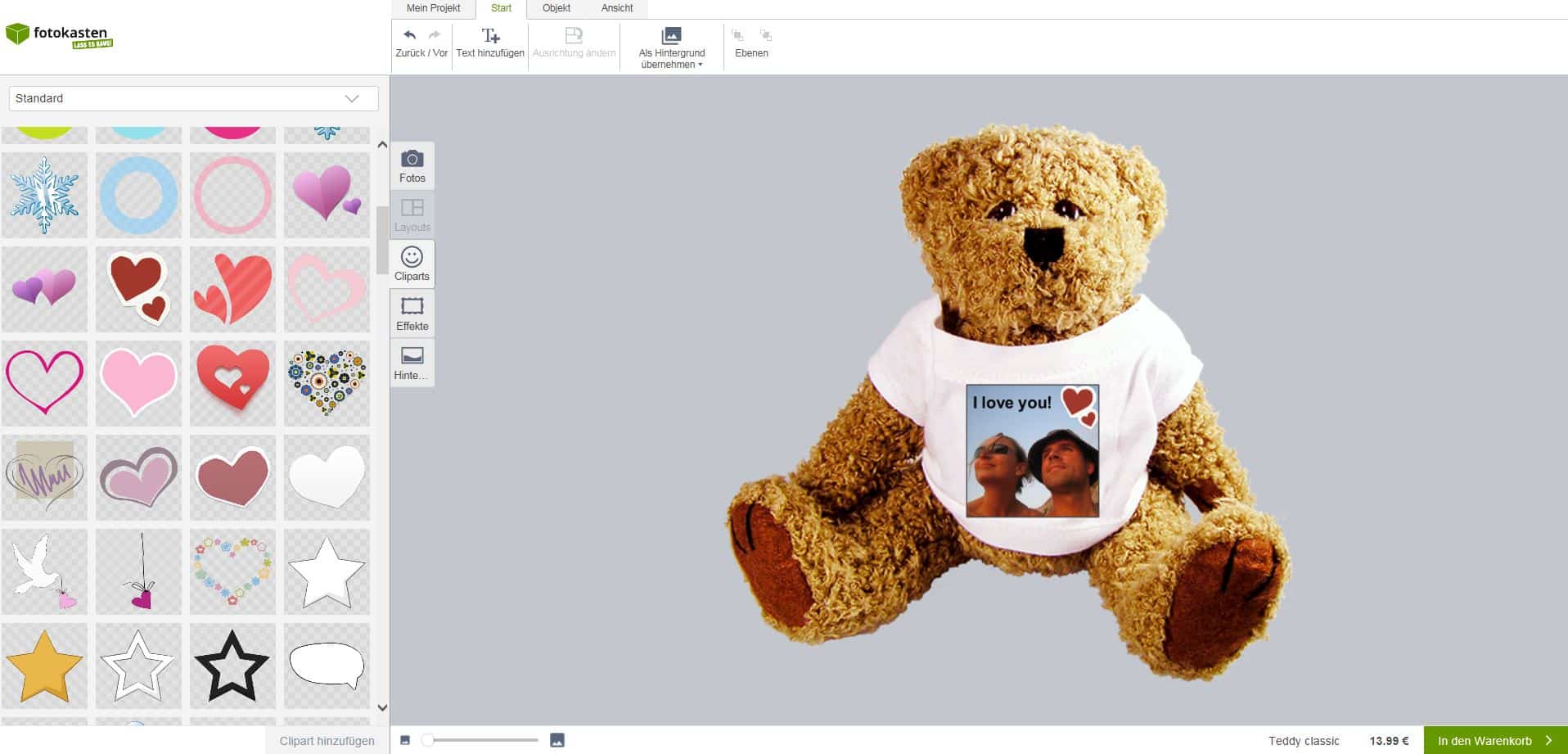Click Clipart hinzufügen button
The width and height of the screenshot is (1568, 754).
[327, 740]
